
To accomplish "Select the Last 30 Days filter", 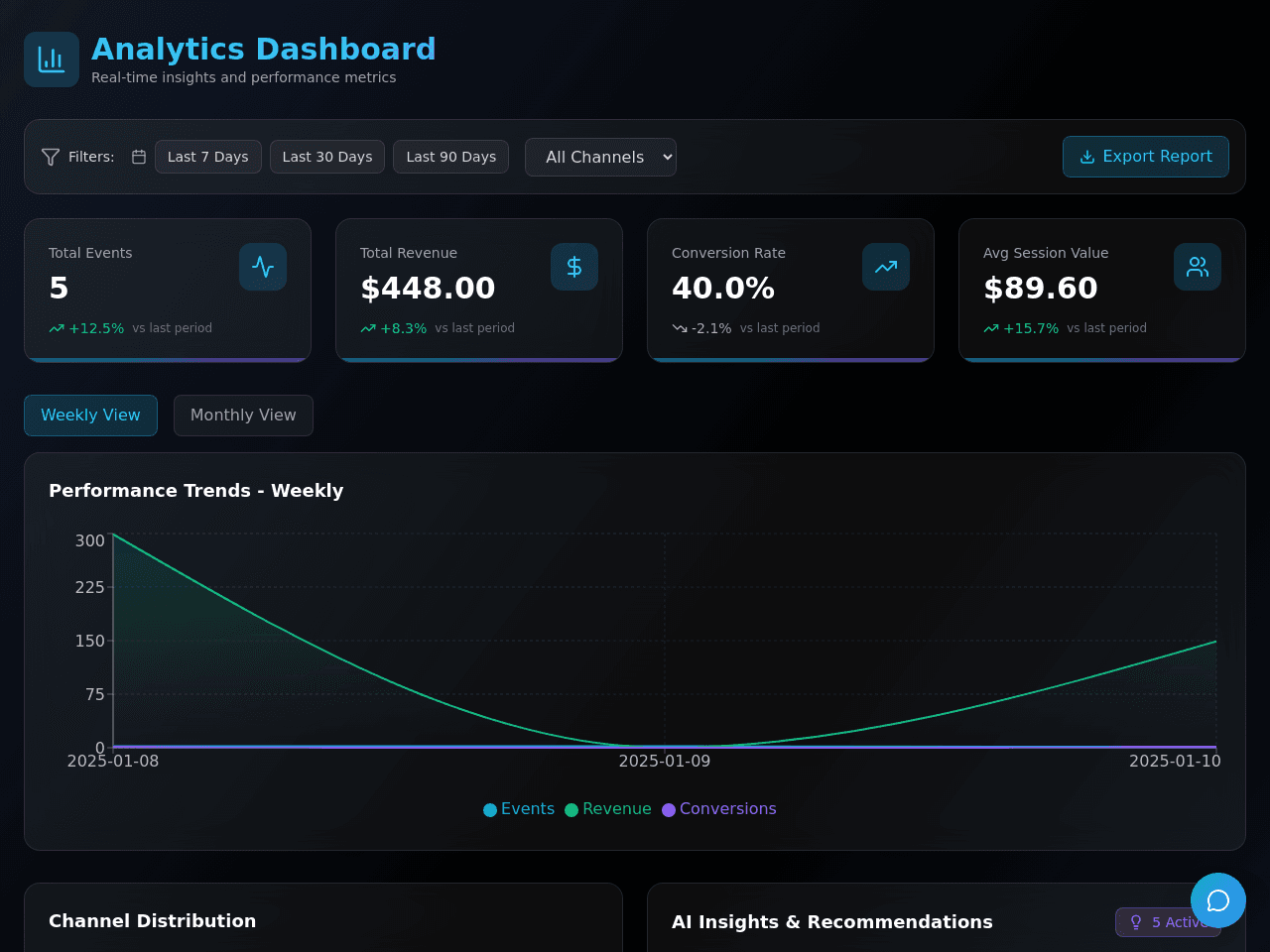I will (327, 157).
